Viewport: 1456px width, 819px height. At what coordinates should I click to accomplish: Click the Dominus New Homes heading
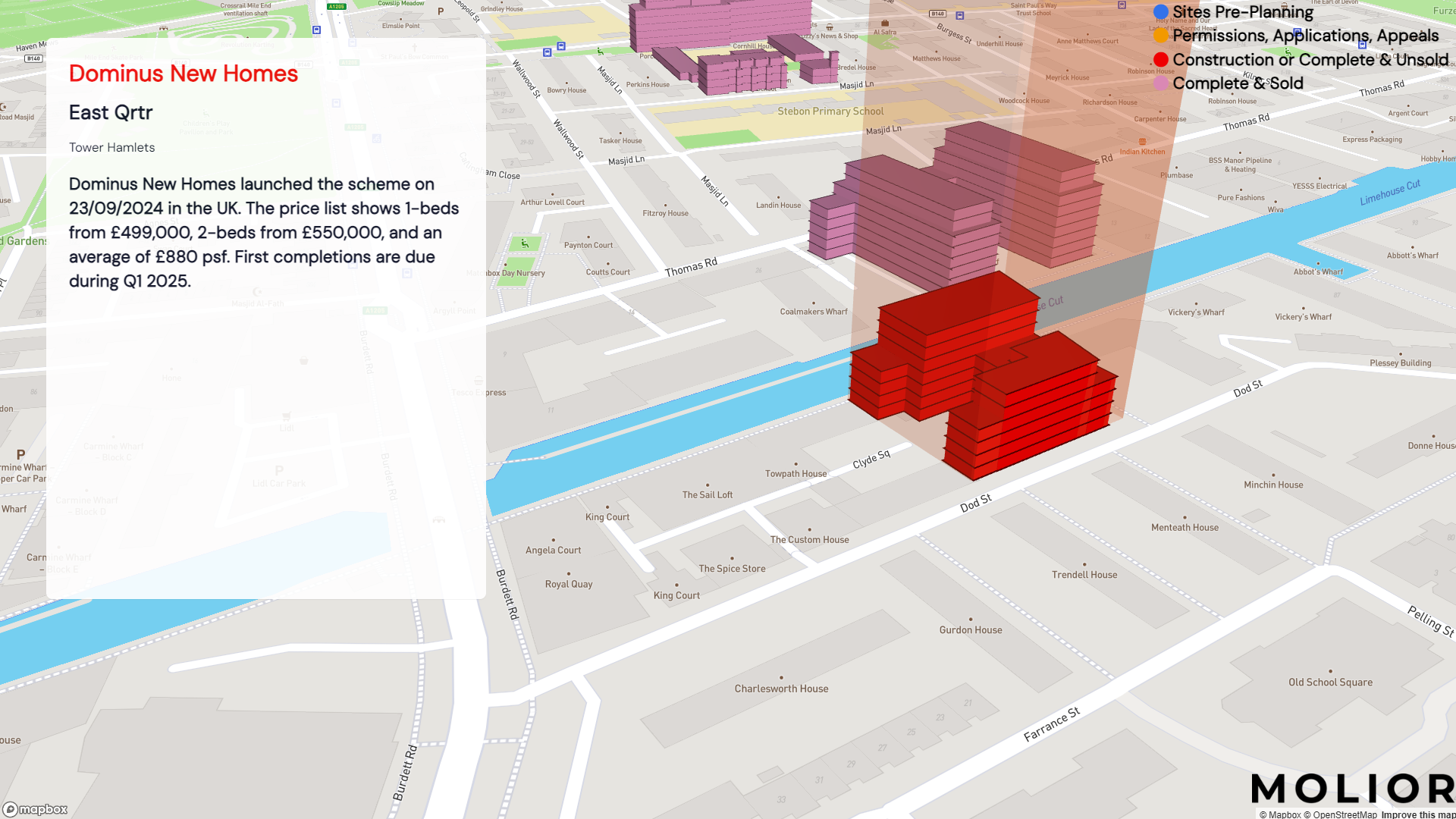184,74
